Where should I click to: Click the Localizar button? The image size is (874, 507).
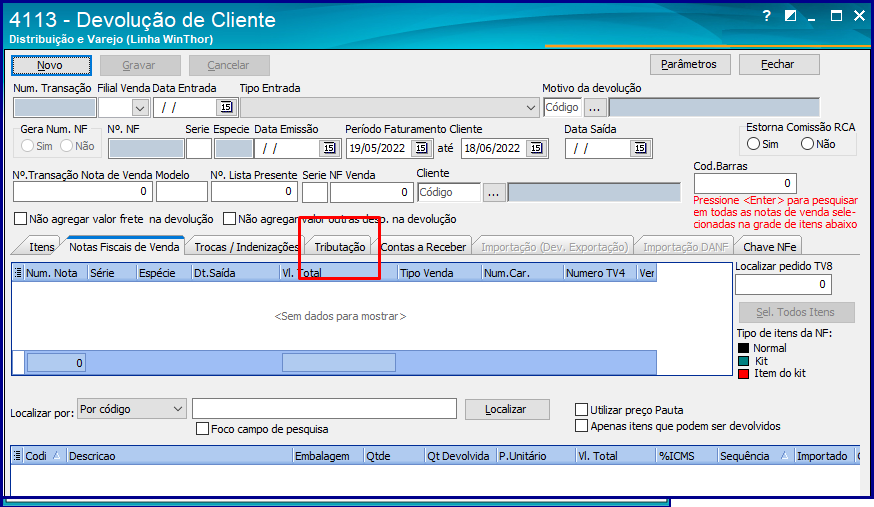click(507, 410)
